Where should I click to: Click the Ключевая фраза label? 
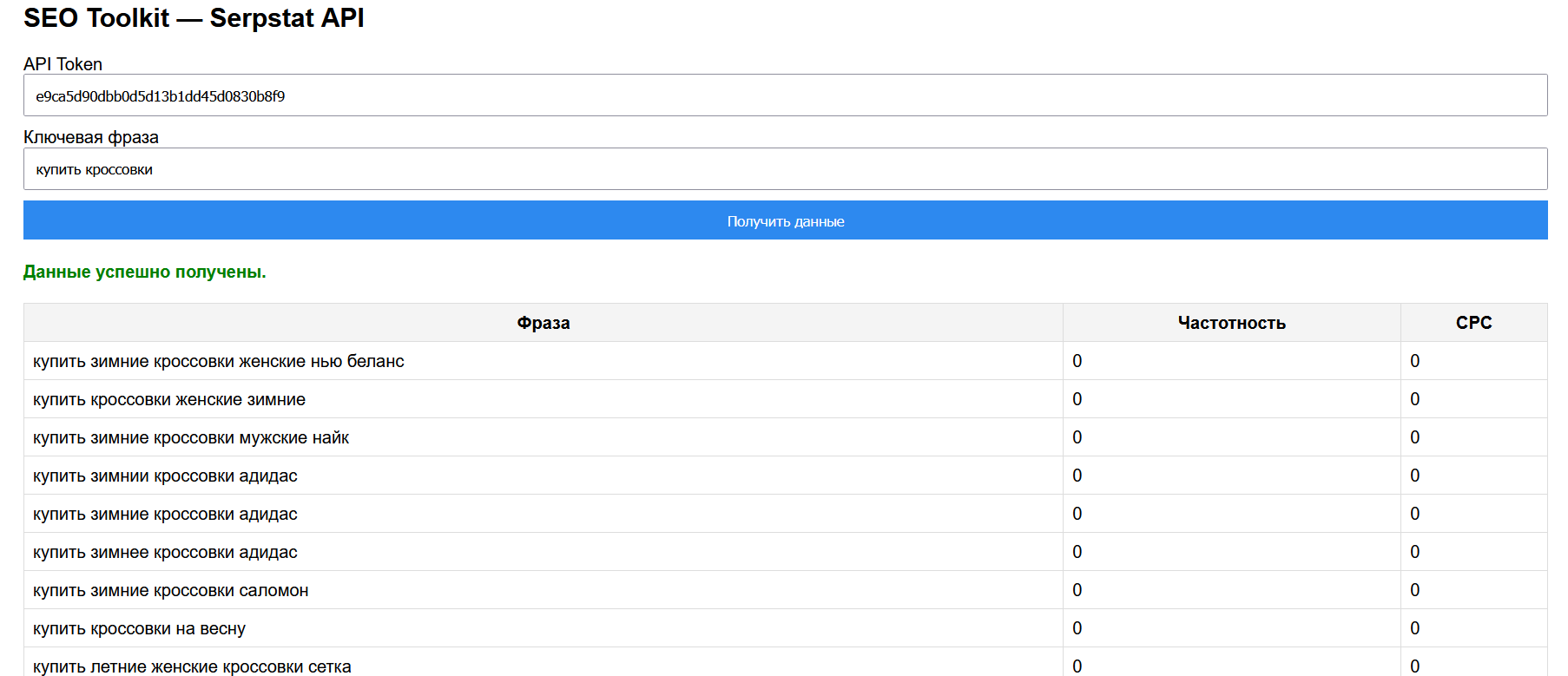click(x=91, y=137)
